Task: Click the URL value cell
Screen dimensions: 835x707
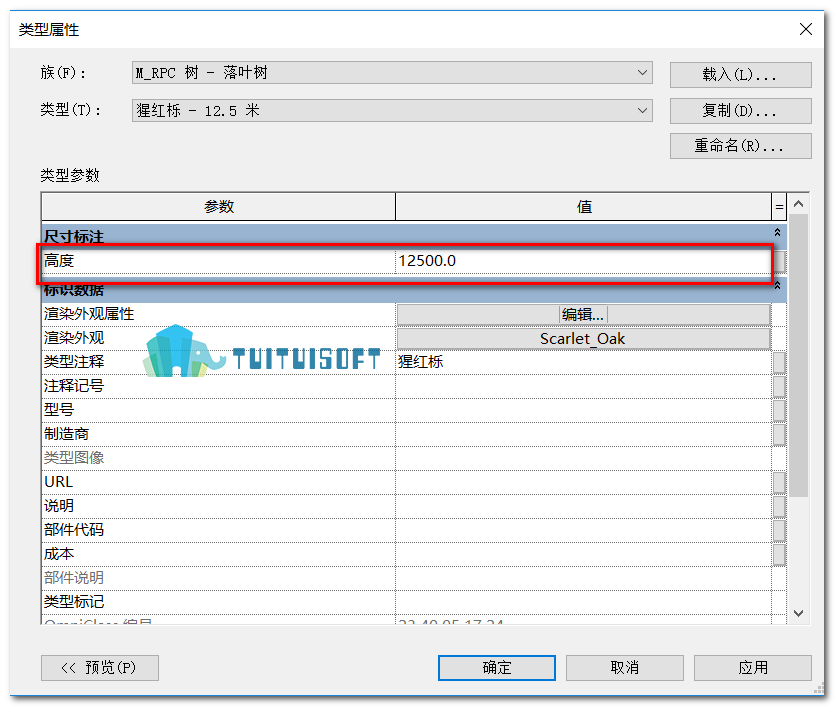Action: [x=583, y=482]
